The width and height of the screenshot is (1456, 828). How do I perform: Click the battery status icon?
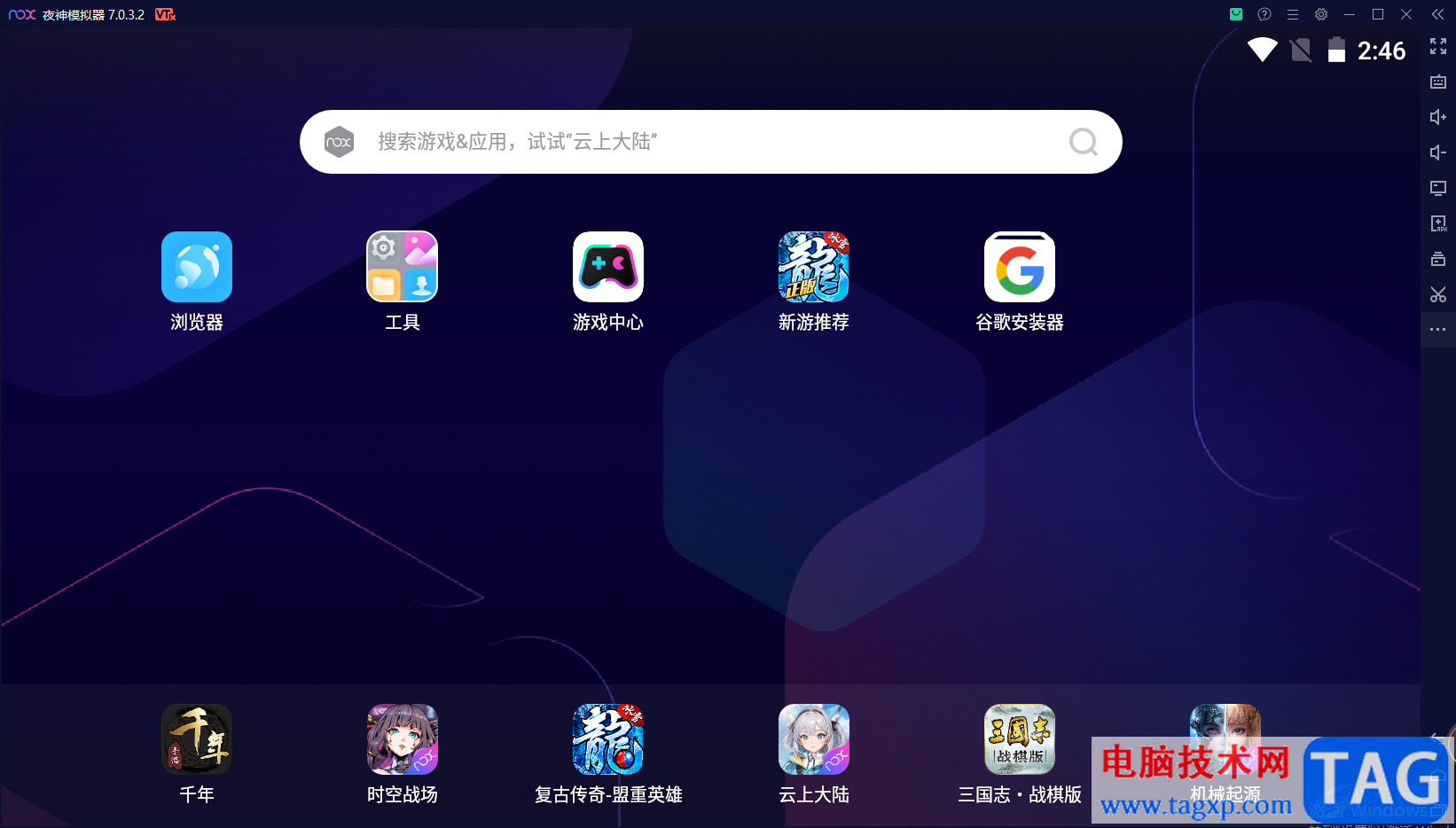pos(1336,50)
